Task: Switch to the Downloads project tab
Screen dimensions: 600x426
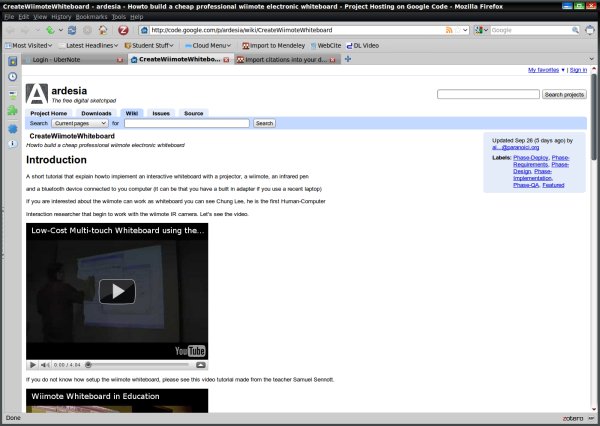Action: coord(102,113)
